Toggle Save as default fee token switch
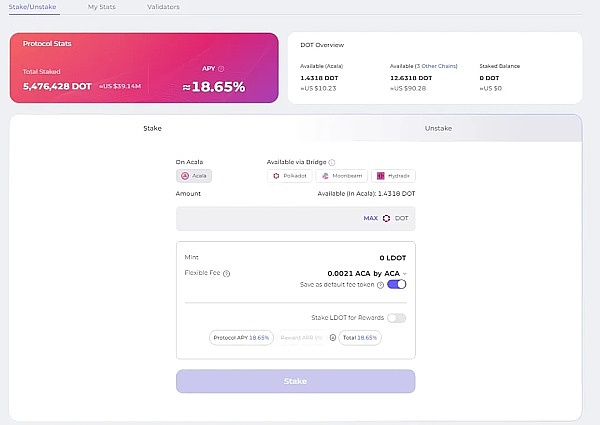600x425 pixels. [396, 284]
